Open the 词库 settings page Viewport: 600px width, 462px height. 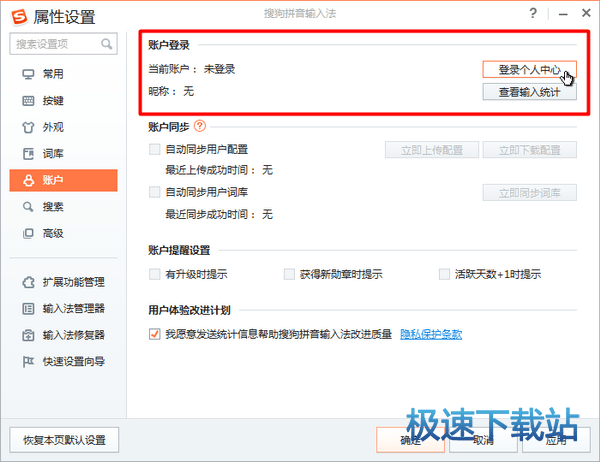pyautogui.click(x=64, y=154)
